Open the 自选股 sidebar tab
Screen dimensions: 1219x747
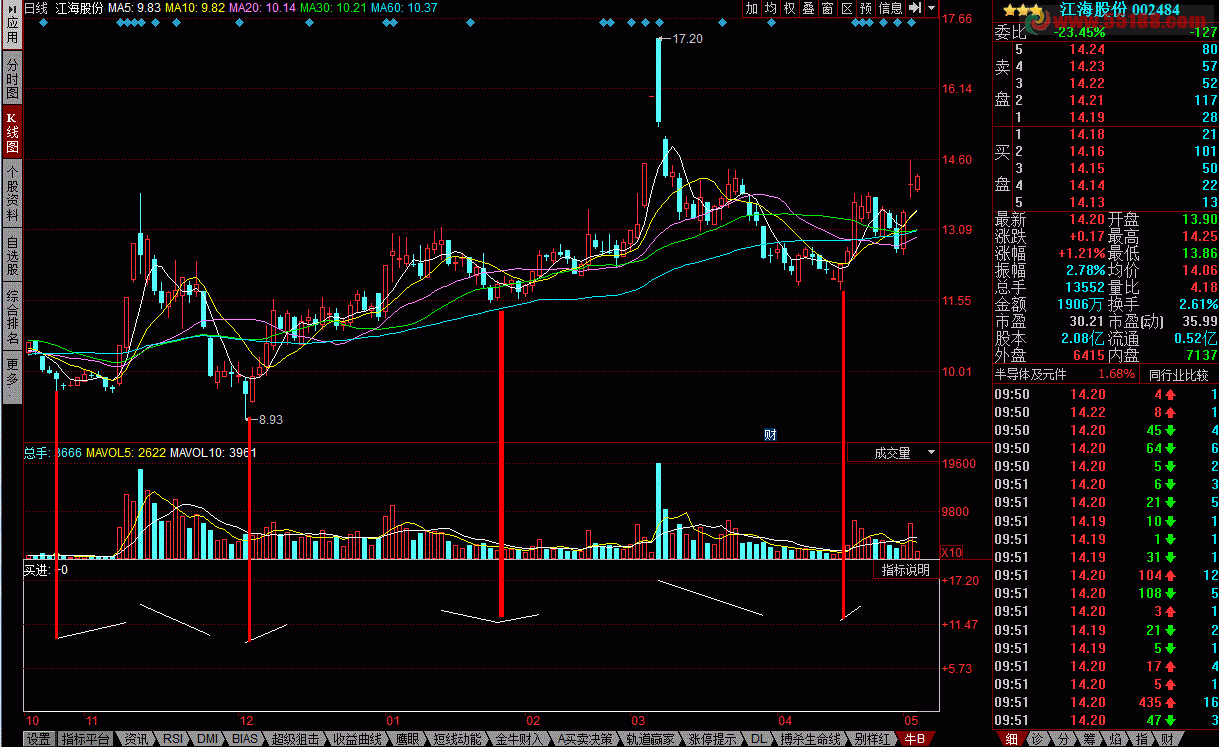click(x=12, y=256)
